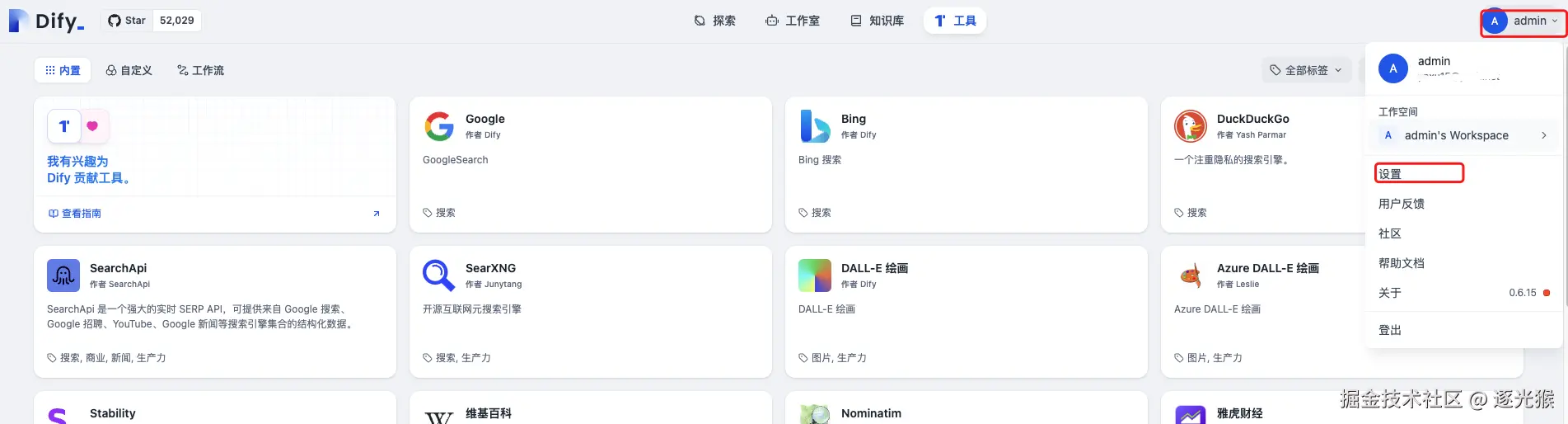Open the Google tool card title
This screenshot has height=424, width=1568.
485,119
